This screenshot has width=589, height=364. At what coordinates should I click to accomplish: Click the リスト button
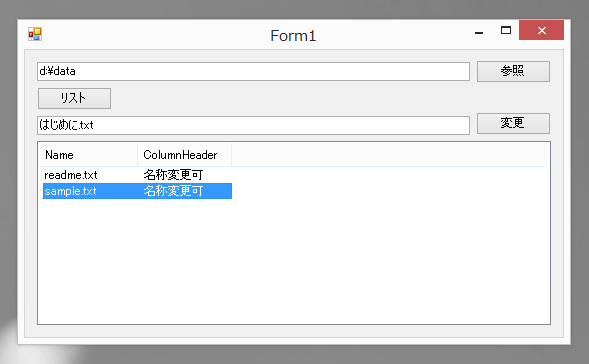tap(74, 98)
